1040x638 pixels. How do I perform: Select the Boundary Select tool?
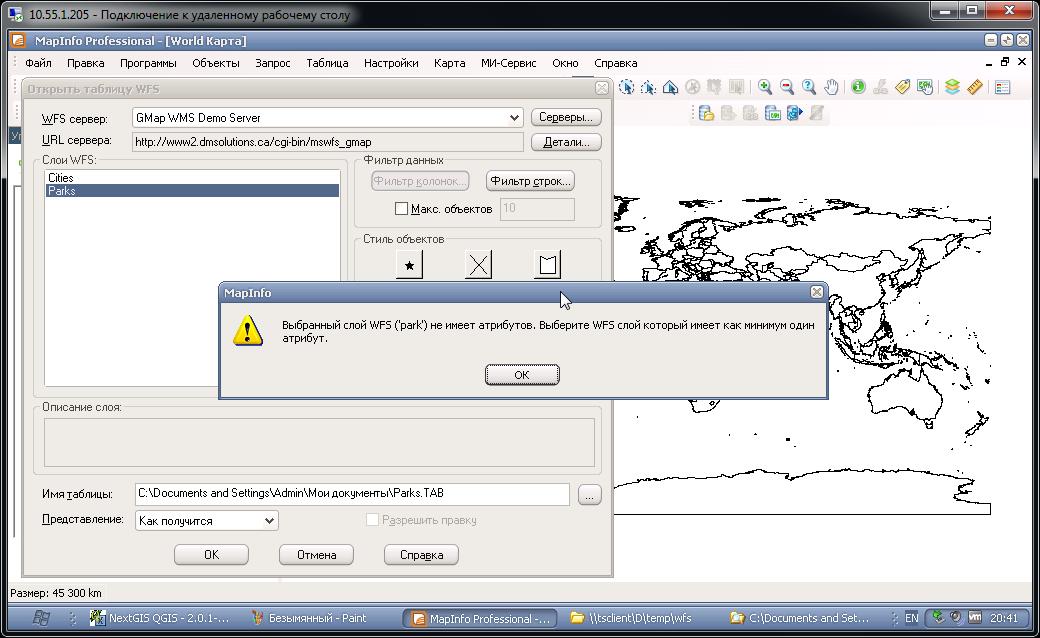click(670, 87)
